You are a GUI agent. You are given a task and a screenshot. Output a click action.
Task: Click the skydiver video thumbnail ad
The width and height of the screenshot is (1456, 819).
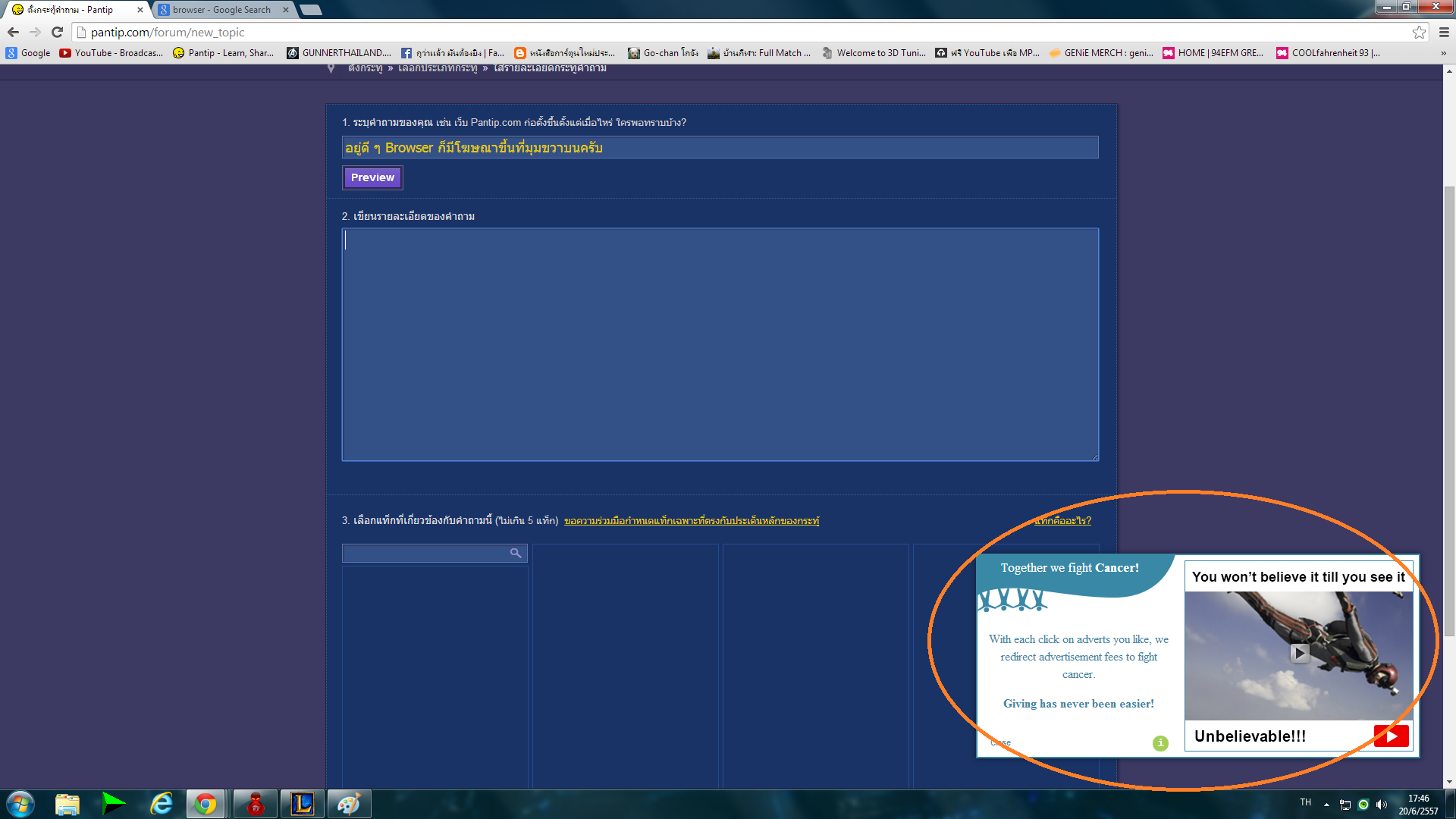click(x=1299, y=654)
